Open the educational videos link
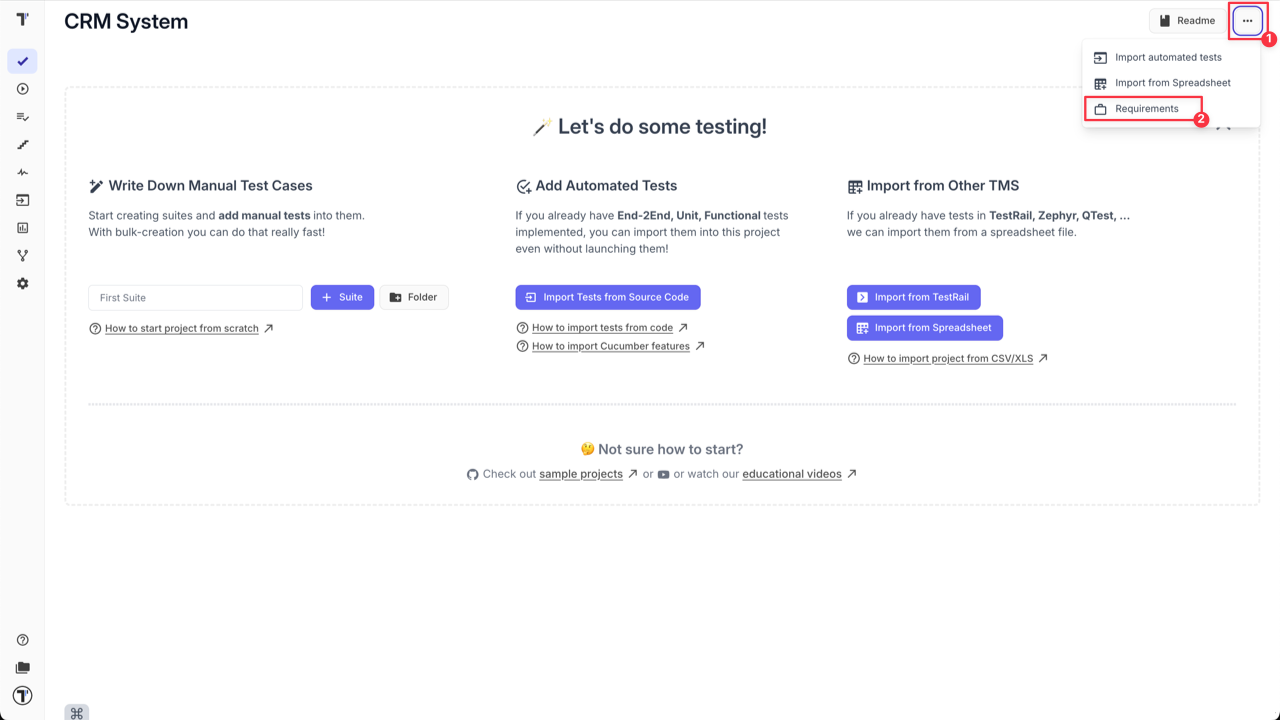1280x720 pixels. [791, 473]
